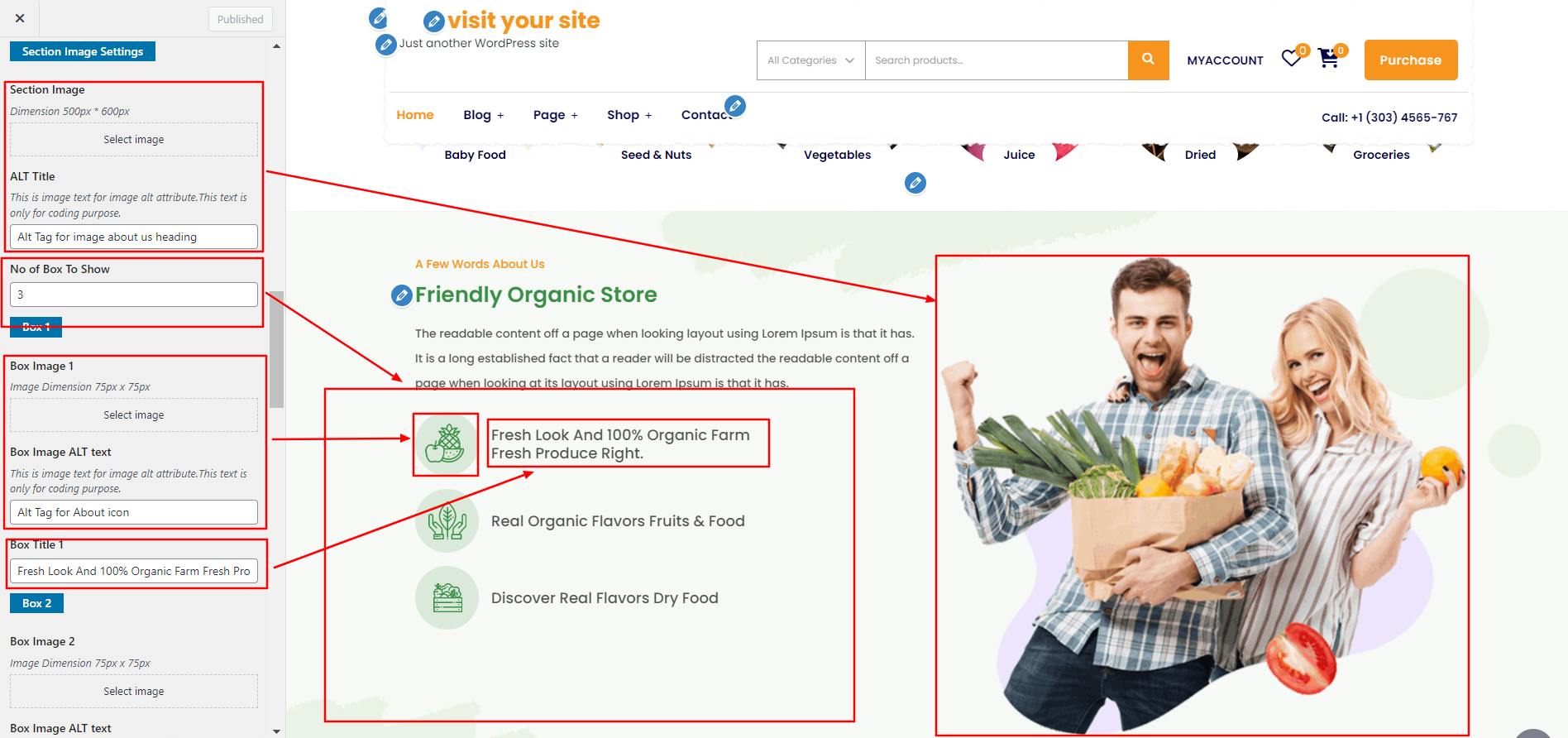Expand the Shop menu
This screenshot has height=738, width=1568.
629,115
